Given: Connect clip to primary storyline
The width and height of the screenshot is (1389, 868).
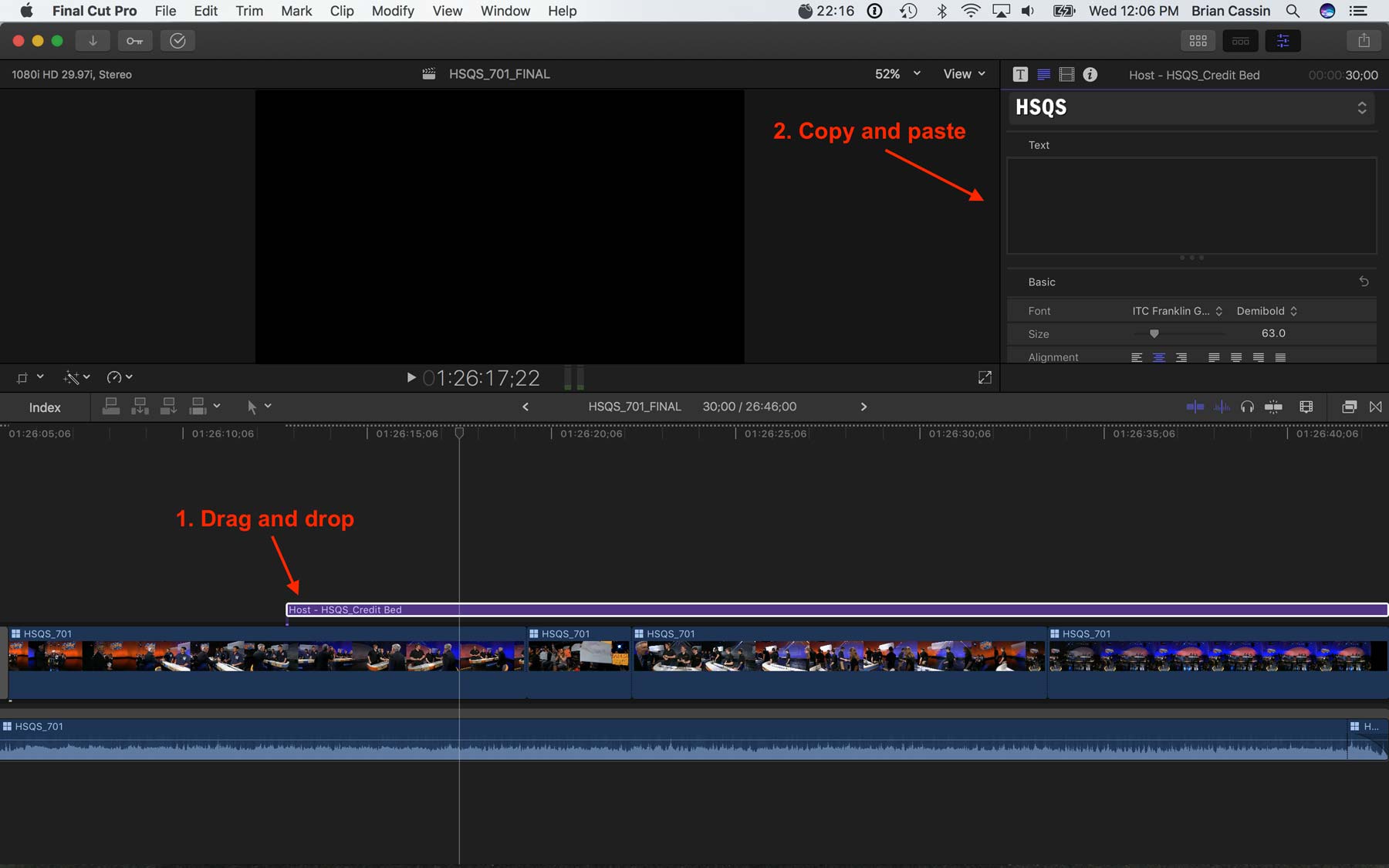Looking at the screenshot, I should 111,406.
